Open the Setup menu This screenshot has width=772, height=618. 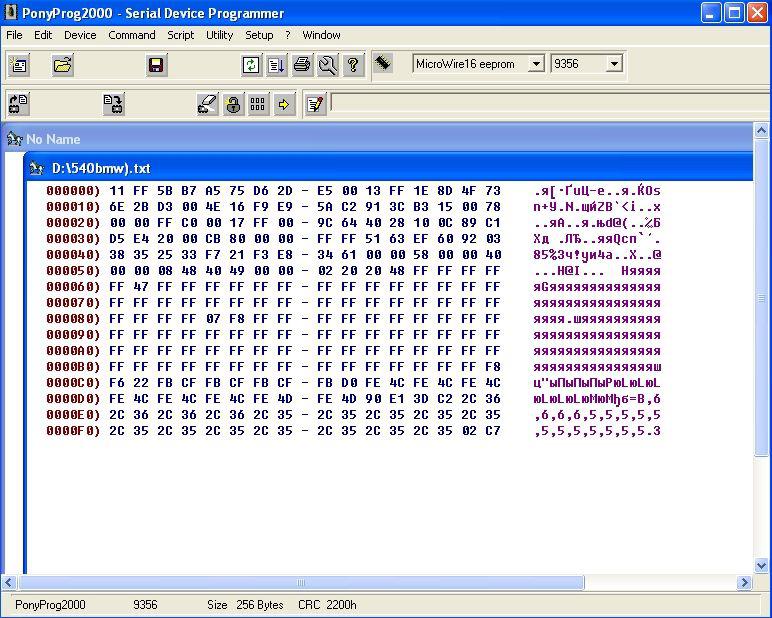[259, 35]
